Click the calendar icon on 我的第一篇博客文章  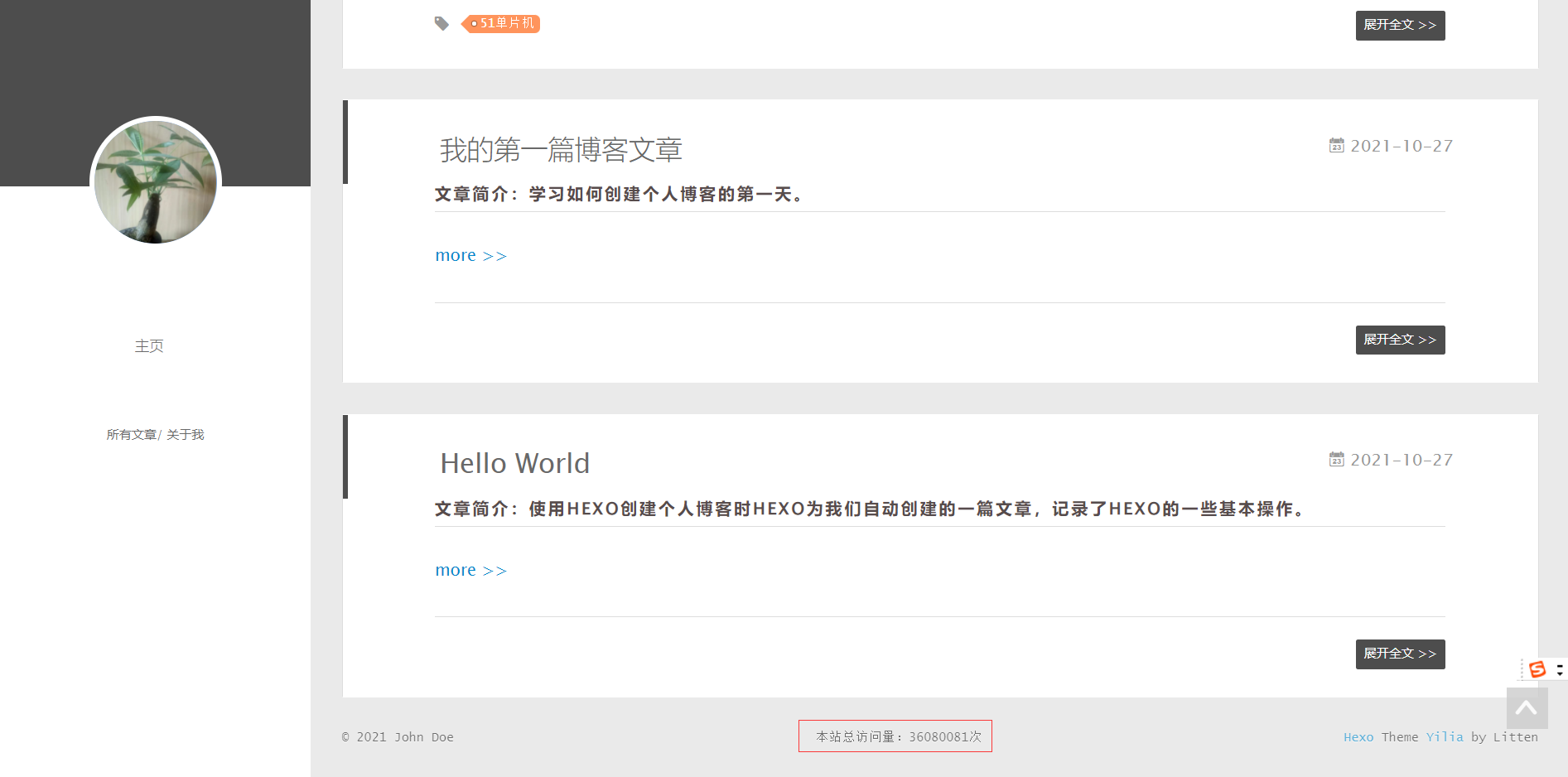1336,146
